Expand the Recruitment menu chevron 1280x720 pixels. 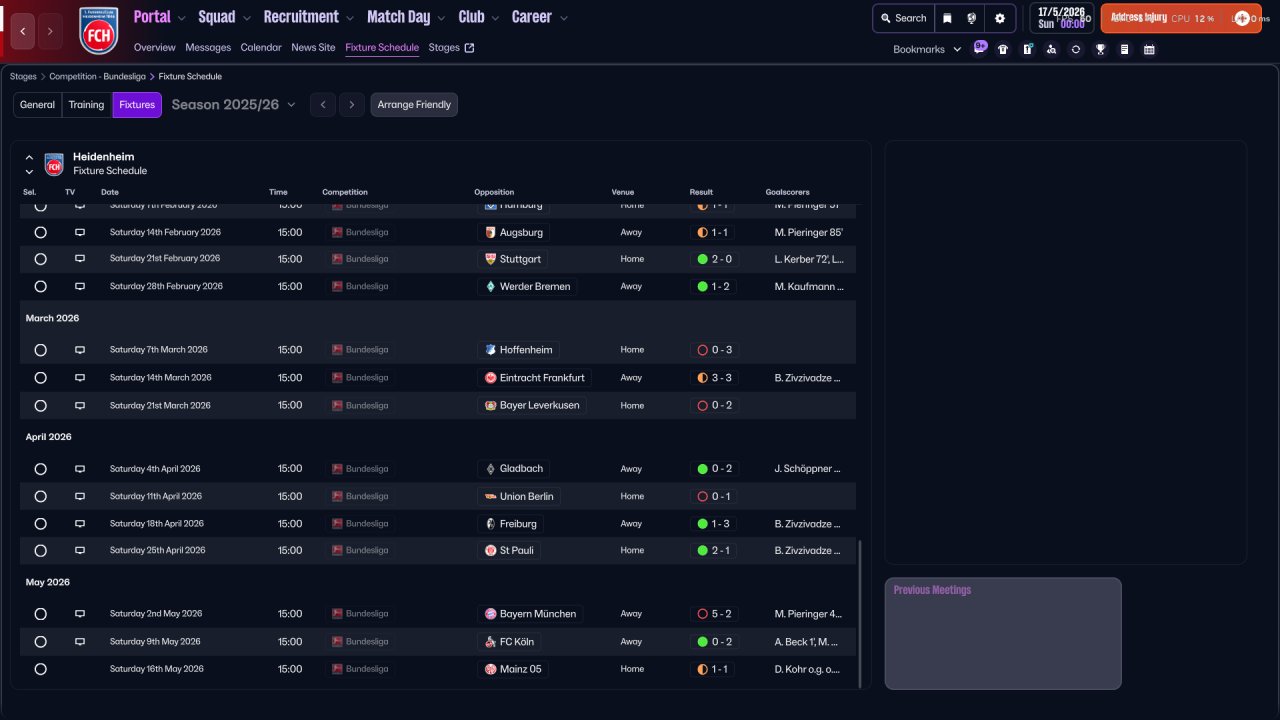tap(349, 18)
